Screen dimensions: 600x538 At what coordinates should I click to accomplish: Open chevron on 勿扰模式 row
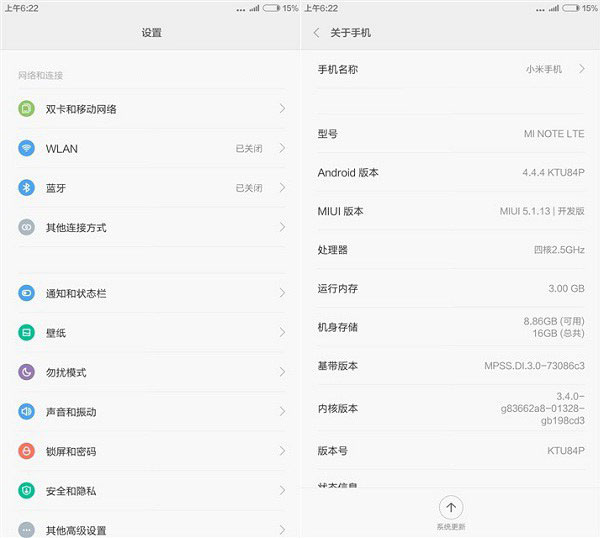[x=282, y=372]
